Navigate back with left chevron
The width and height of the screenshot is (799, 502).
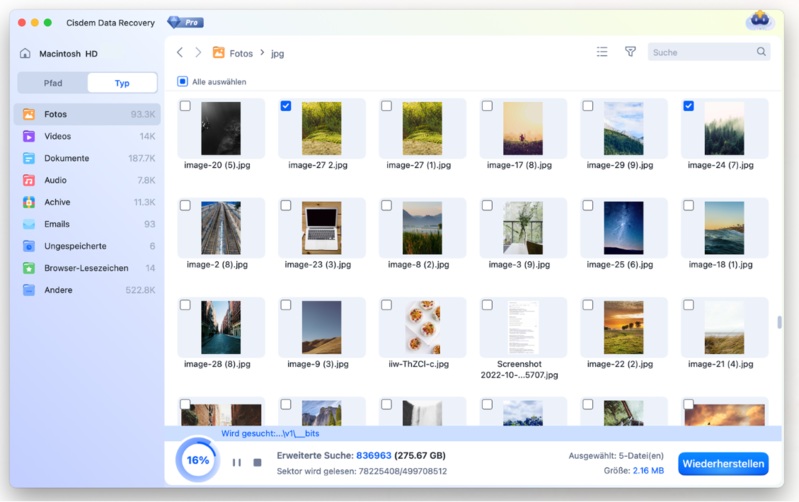tap(180, 52)
